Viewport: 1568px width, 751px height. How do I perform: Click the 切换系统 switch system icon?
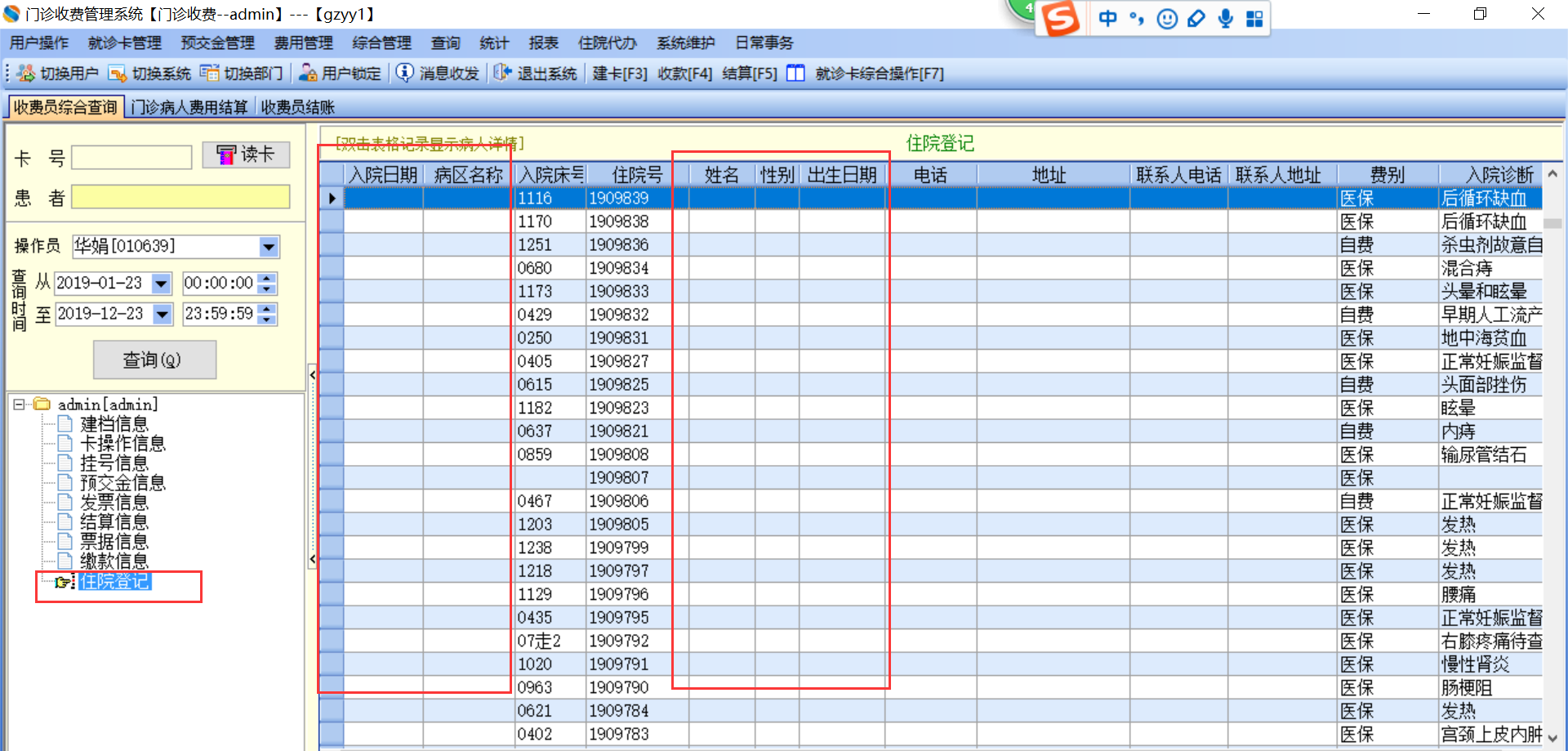click(118, 74)
